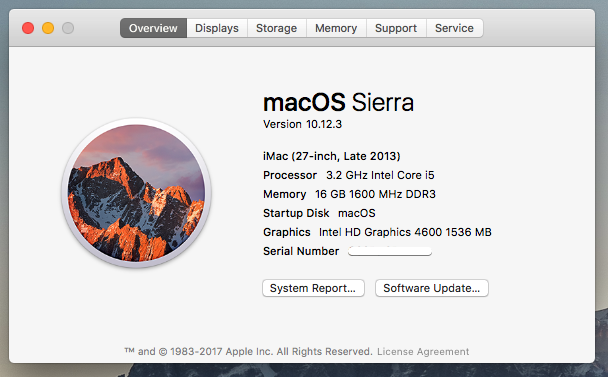
Task: Open the License Agreement link
Action: click(x=423, y=351)
